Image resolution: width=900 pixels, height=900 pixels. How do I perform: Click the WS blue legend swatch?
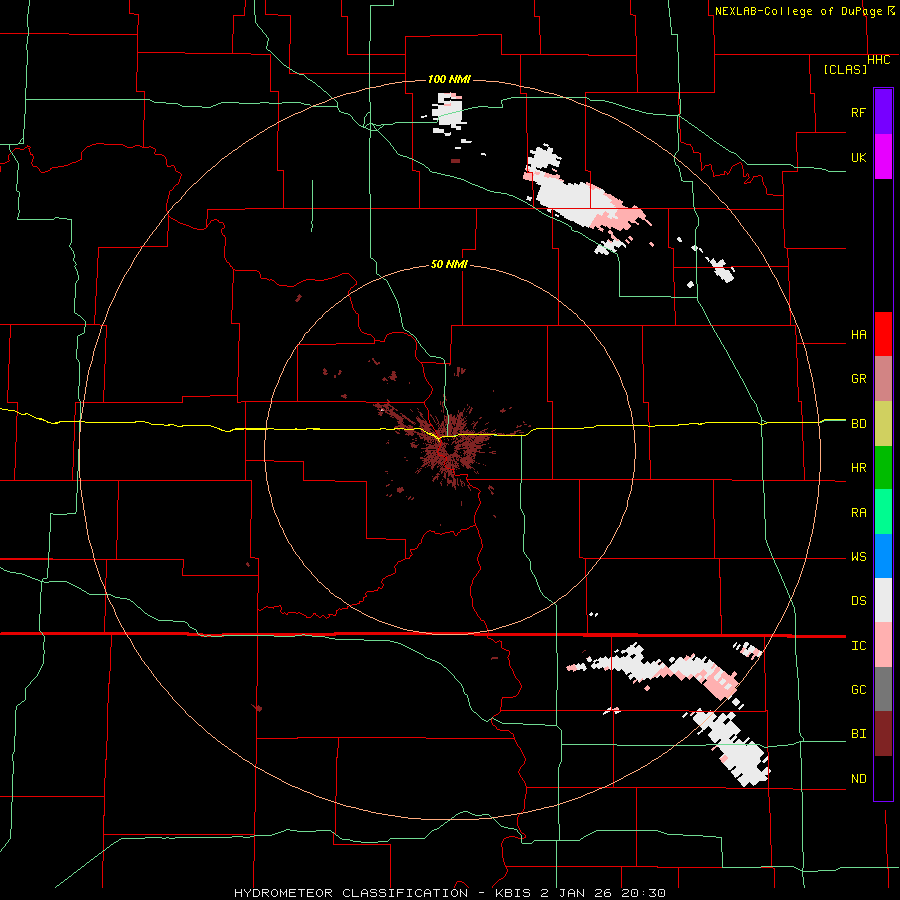pyautogui.click(x=883, y=556)
